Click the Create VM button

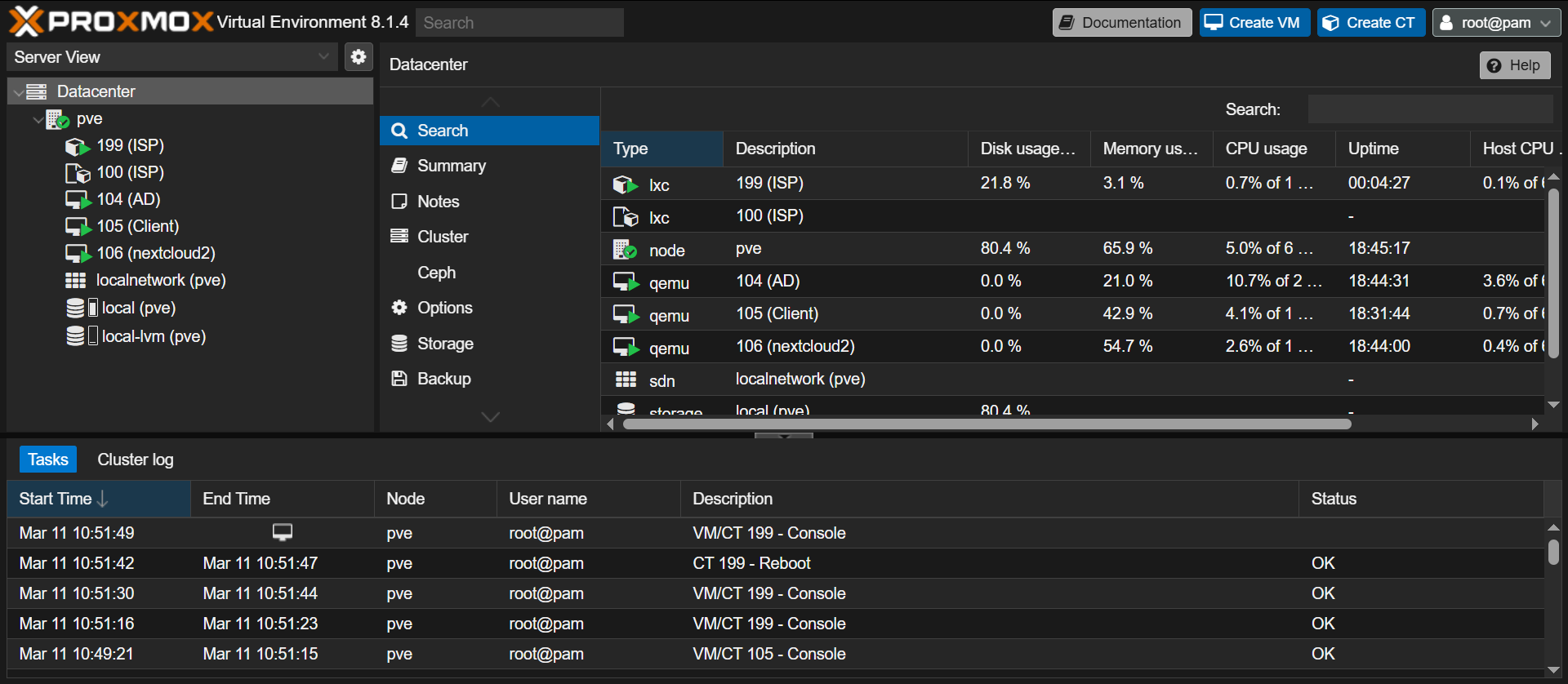pos(1254,23)
